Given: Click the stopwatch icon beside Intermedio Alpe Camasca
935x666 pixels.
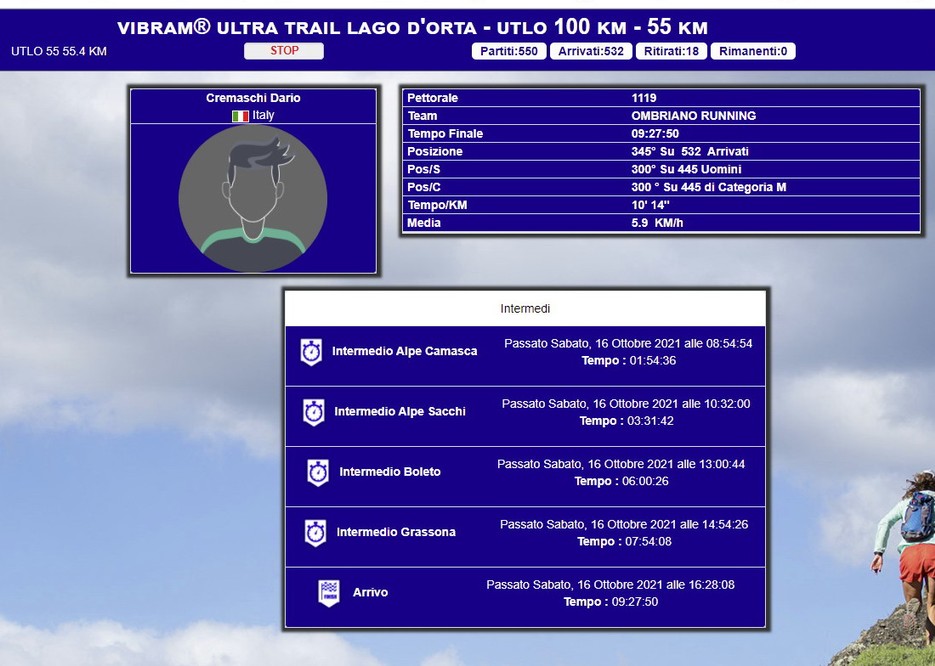Looking at the screenshot, I should (311, 352).
